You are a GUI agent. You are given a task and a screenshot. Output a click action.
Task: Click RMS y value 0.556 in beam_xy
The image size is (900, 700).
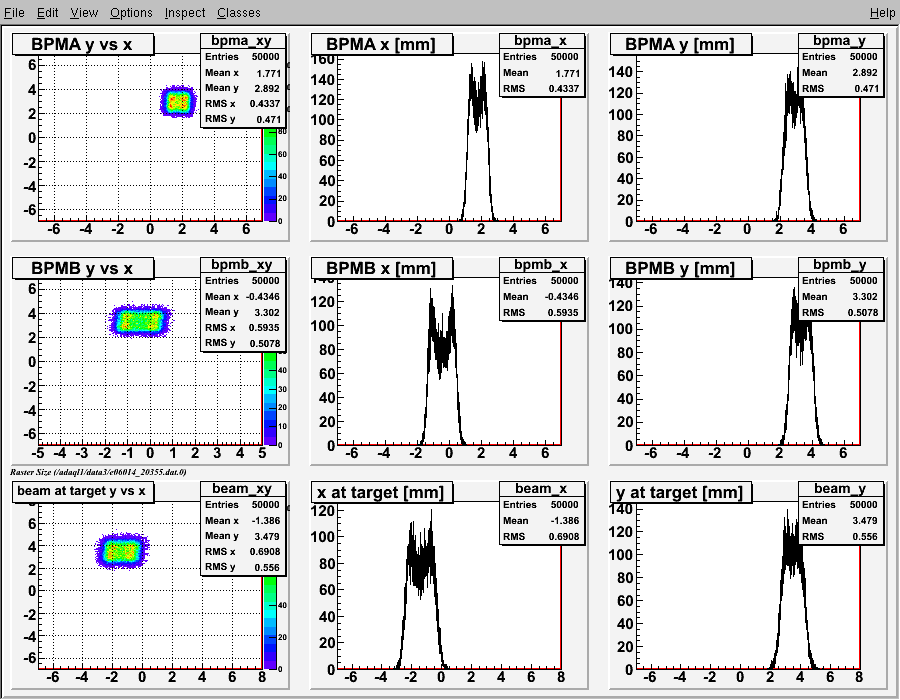[x=267, y=567]
